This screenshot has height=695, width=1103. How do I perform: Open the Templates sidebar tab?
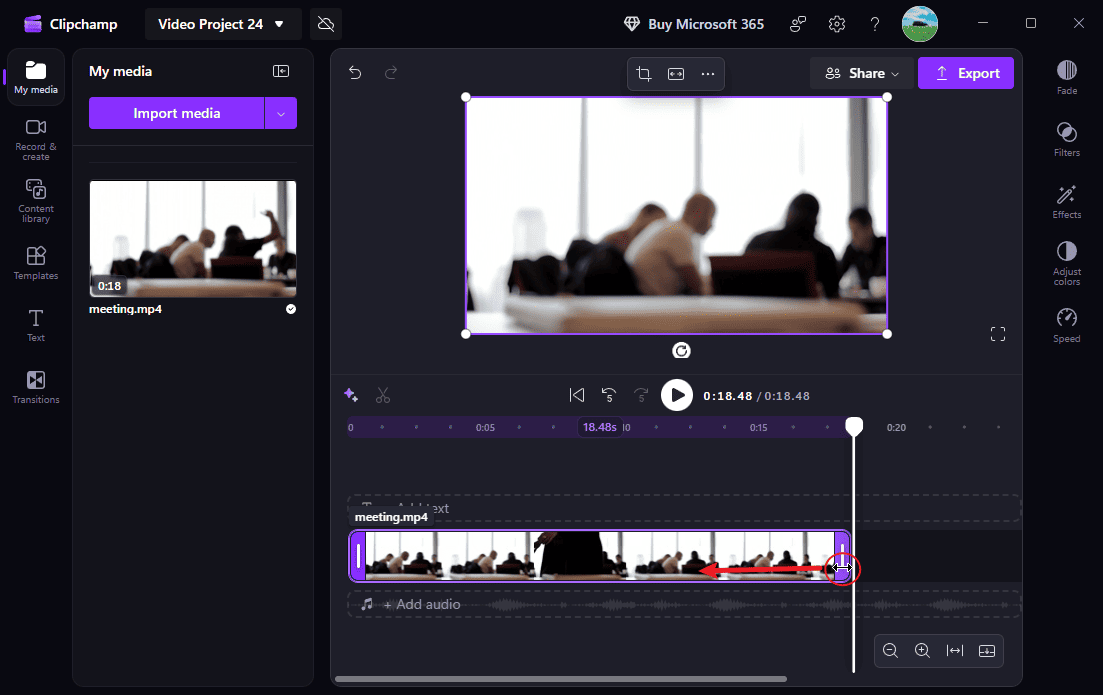(x=36, y=263)
